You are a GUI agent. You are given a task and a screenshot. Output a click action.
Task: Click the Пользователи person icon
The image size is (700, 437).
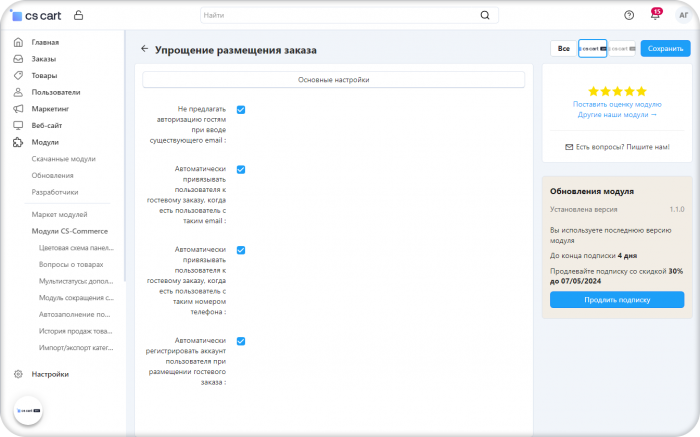pyautogui.click(x=18, y=92)
